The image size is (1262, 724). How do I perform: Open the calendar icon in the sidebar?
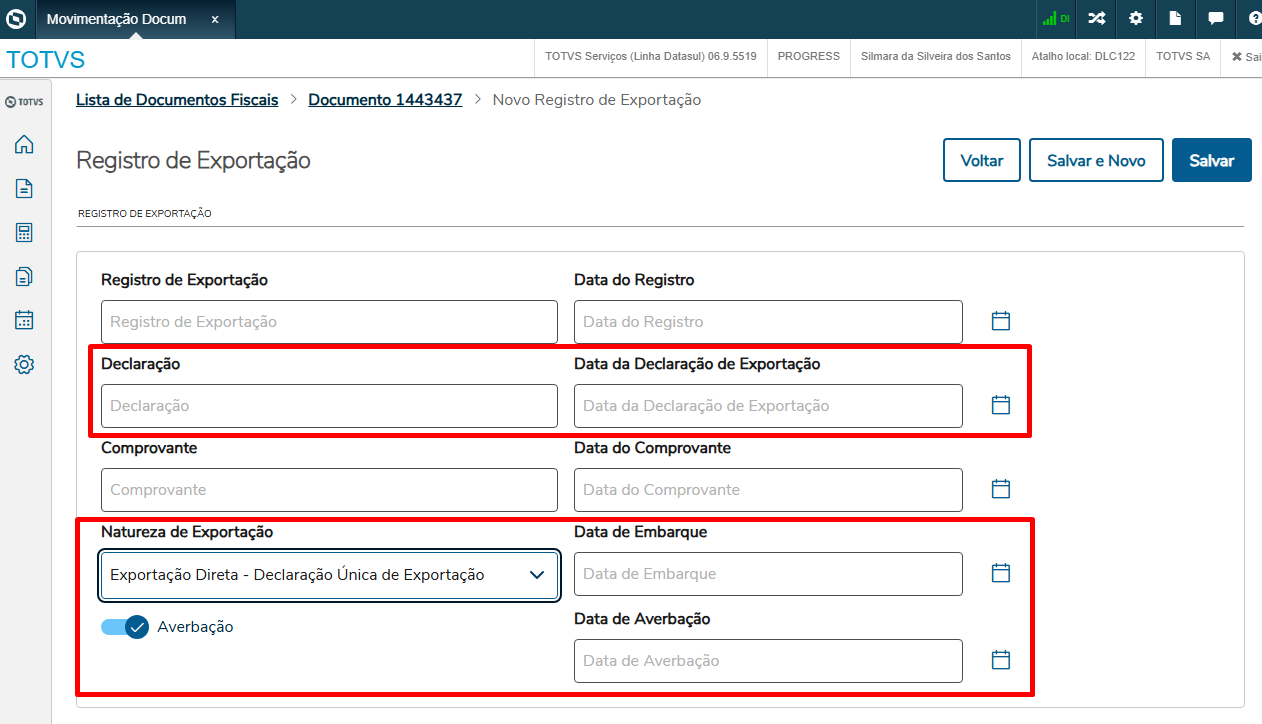24,320
